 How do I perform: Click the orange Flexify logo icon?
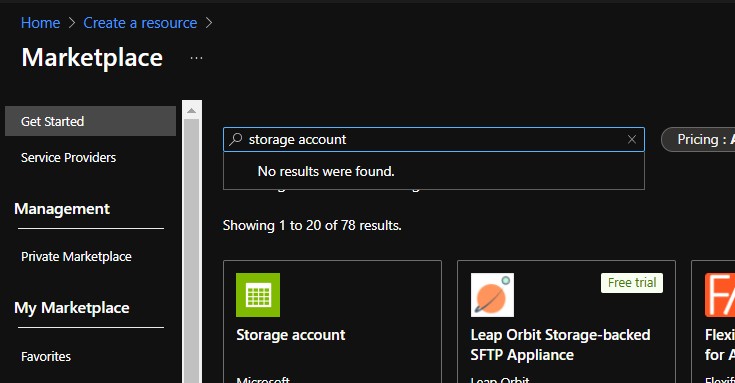pyautogui.click(x=720, y=295)
